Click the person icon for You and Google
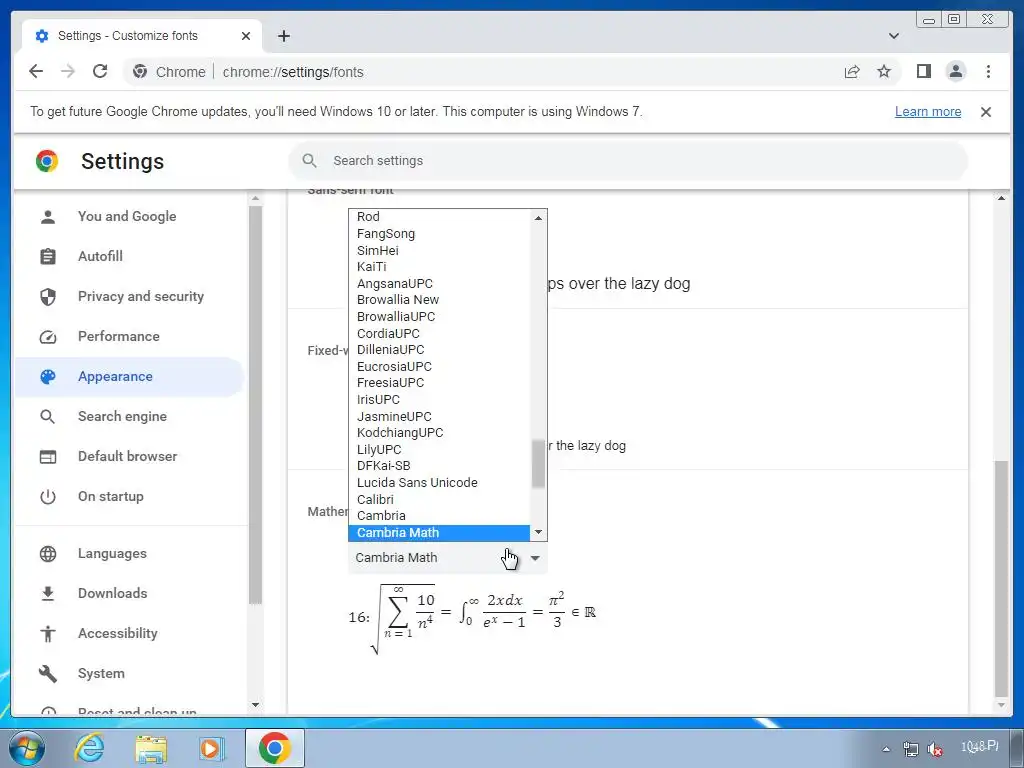The height and width of the screenshot is (768, 1024). [48, 217]
